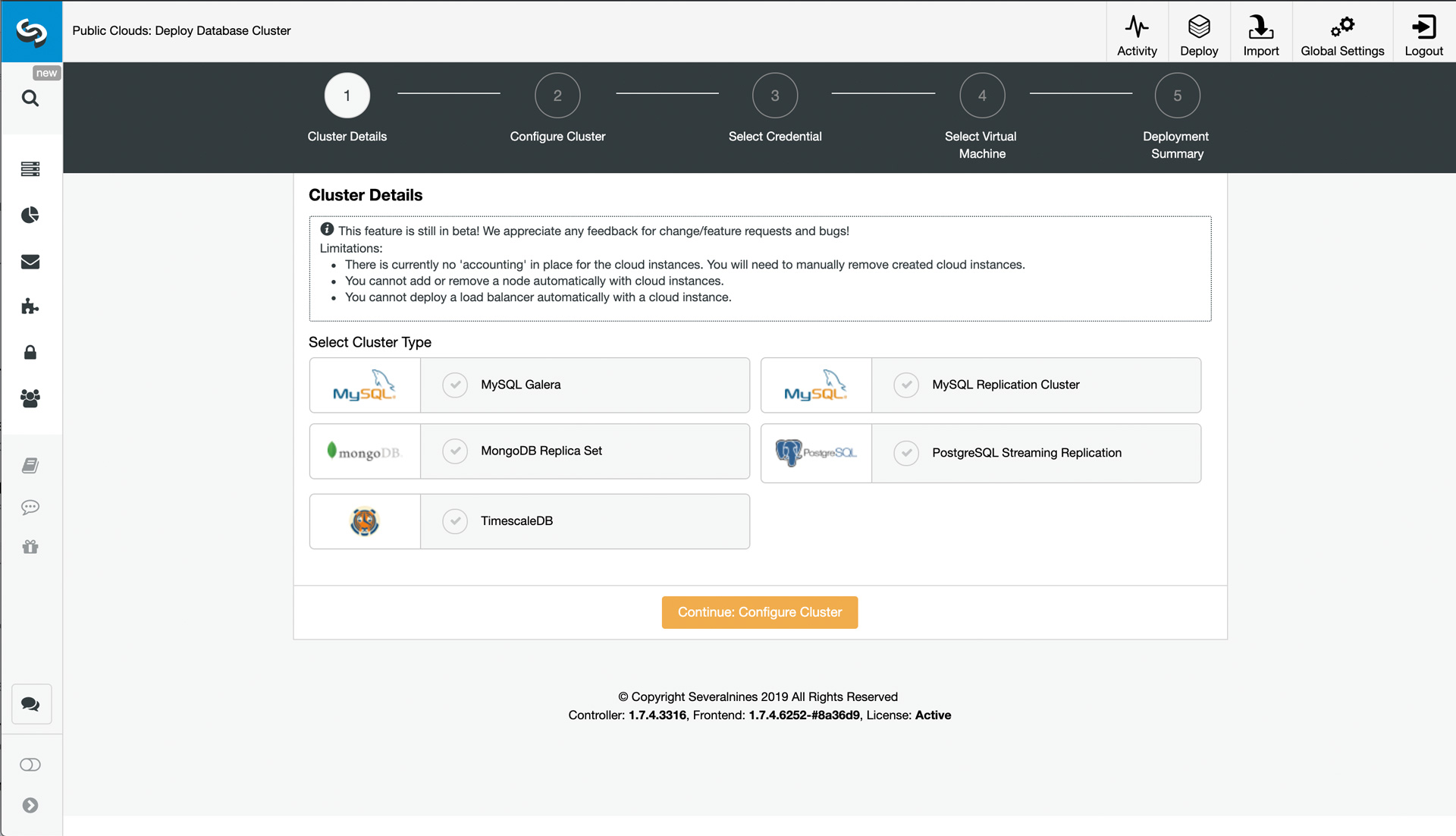Open the chat support bubbles button
The height and width of the screenshot is (836, 1456).
coord(31,704)
